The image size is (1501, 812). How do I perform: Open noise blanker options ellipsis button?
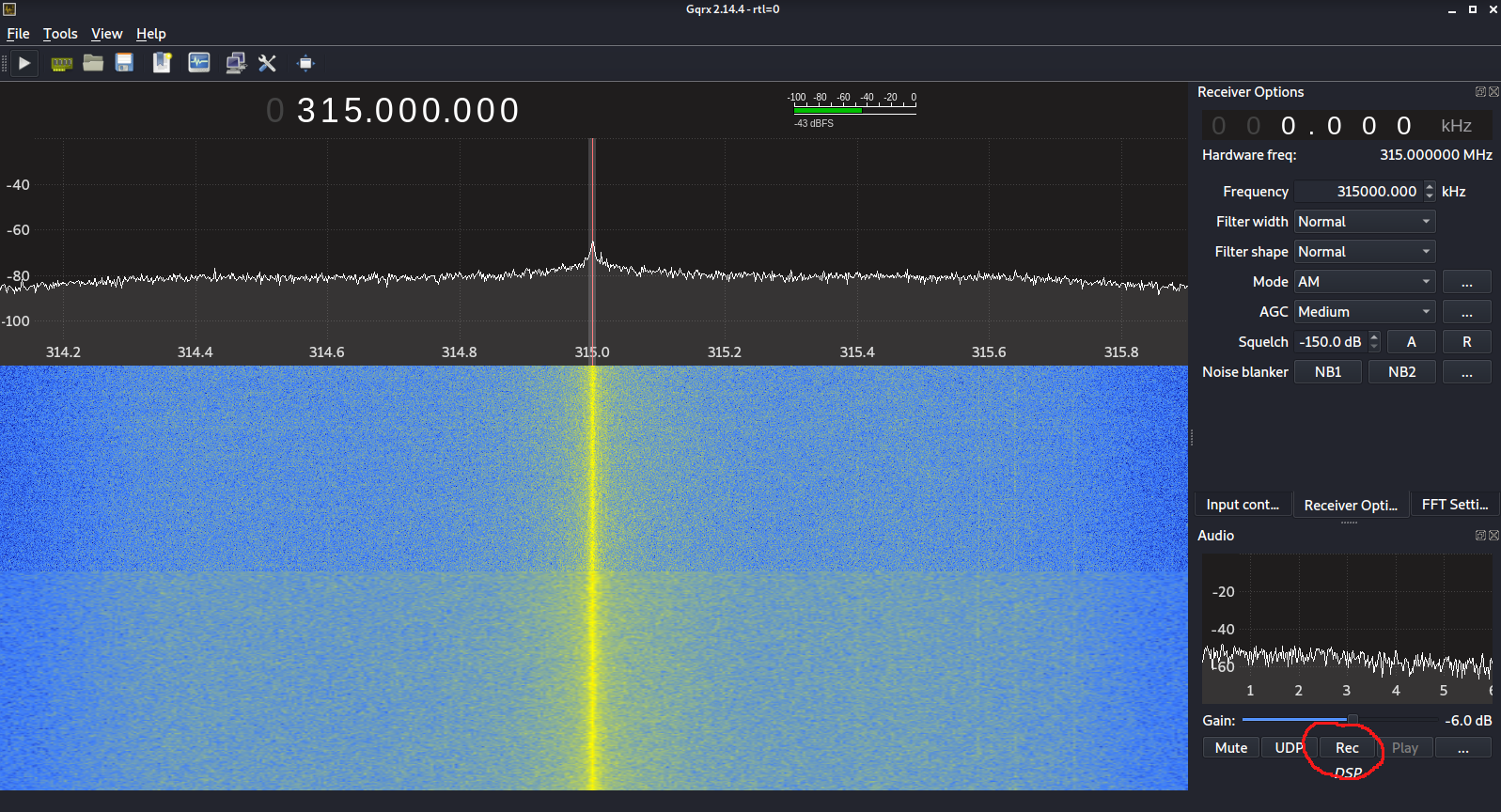[x=1467, y=372]
